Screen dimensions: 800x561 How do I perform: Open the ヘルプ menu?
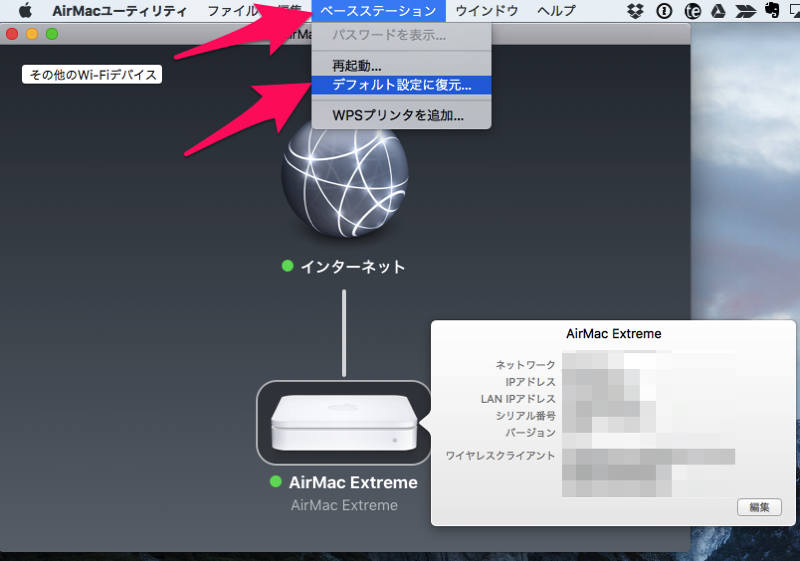[x=557, y=11]
